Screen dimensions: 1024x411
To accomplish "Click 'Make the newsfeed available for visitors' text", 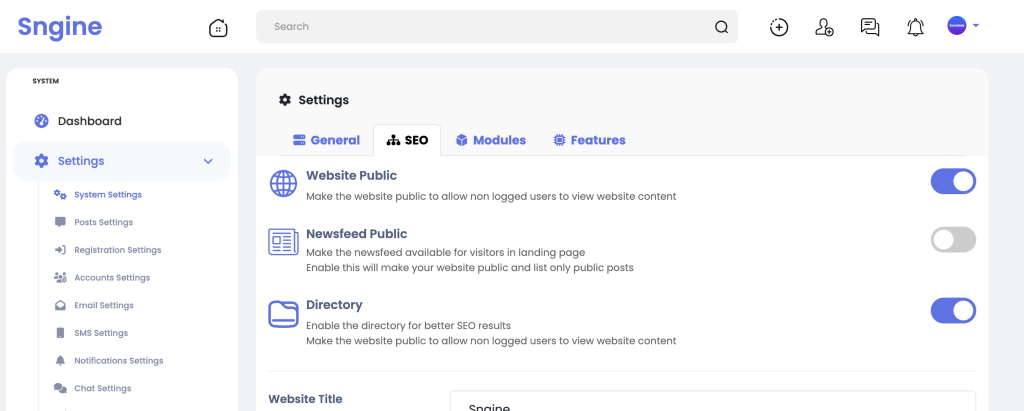I will click(445, 252).
